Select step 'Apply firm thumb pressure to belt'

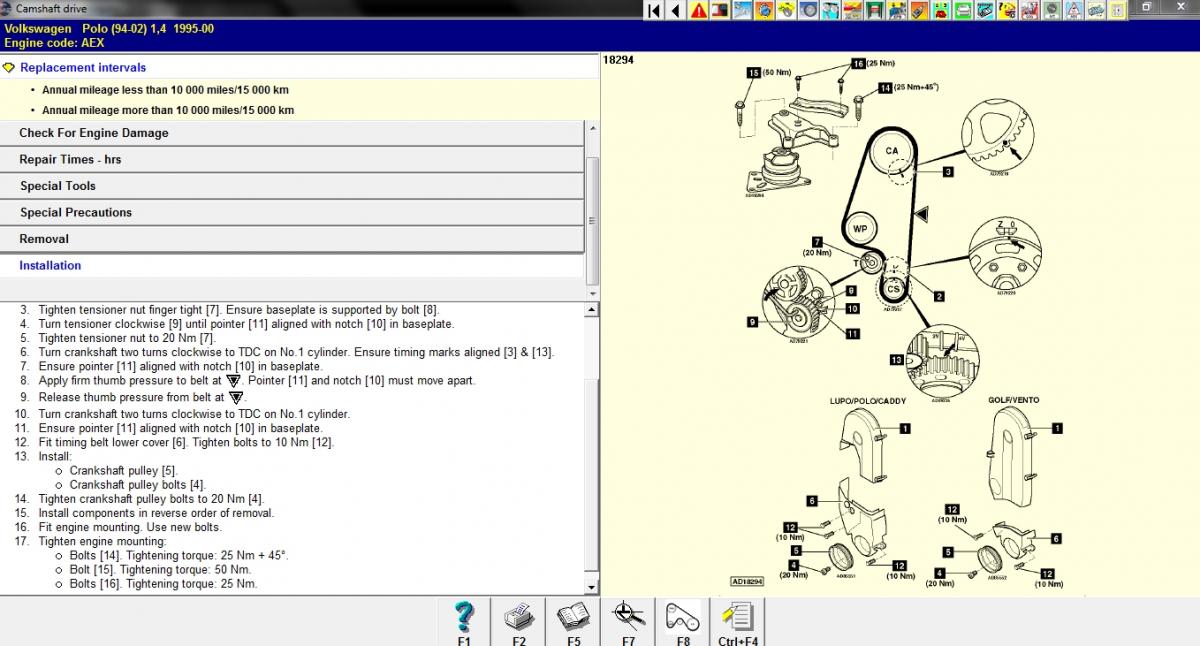click(x=257, y=381)
